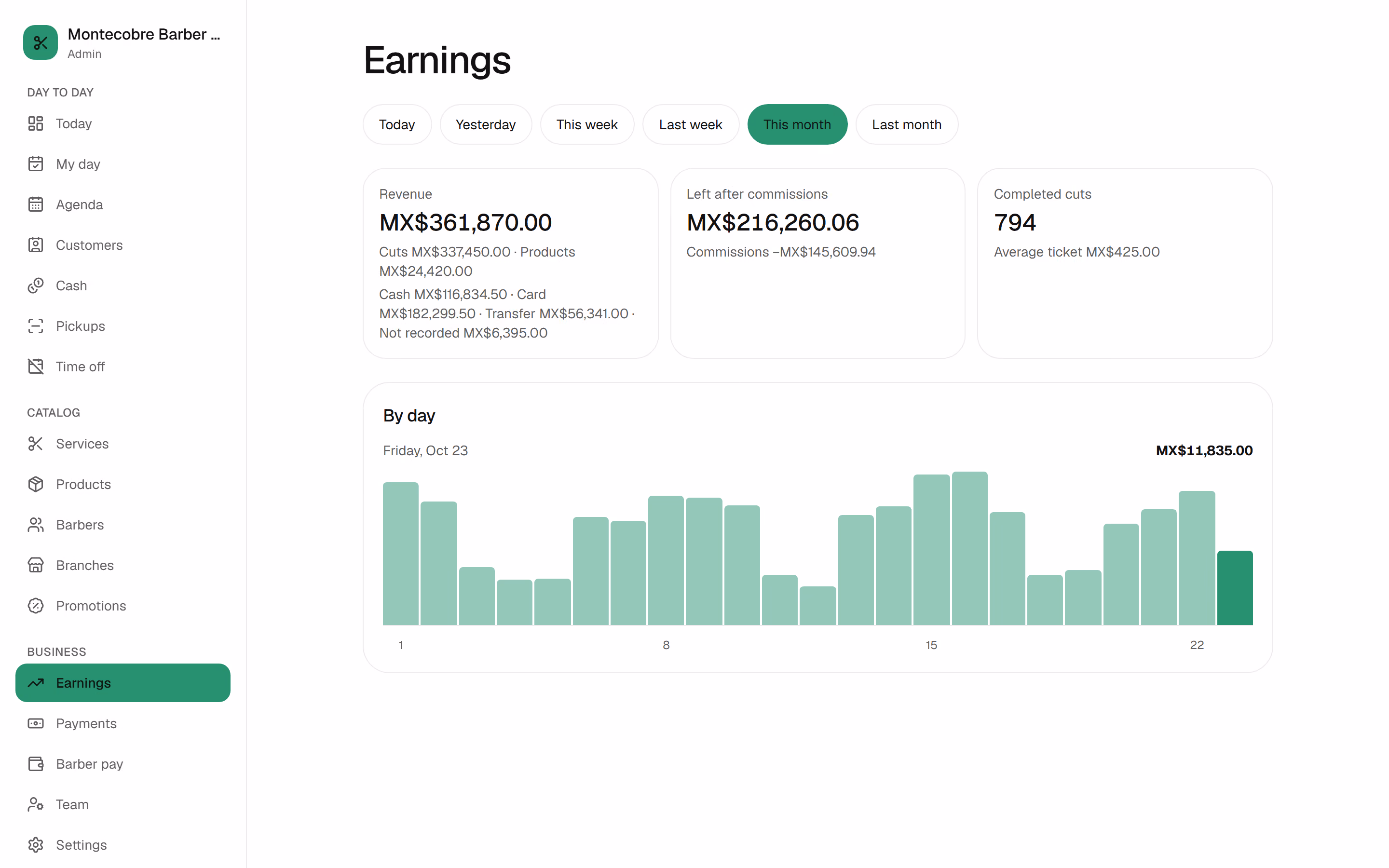This screenshot has height=868, width=1389.
Task: Click Commissions −MX$145,609.94 text
Action: coord(781,252)
